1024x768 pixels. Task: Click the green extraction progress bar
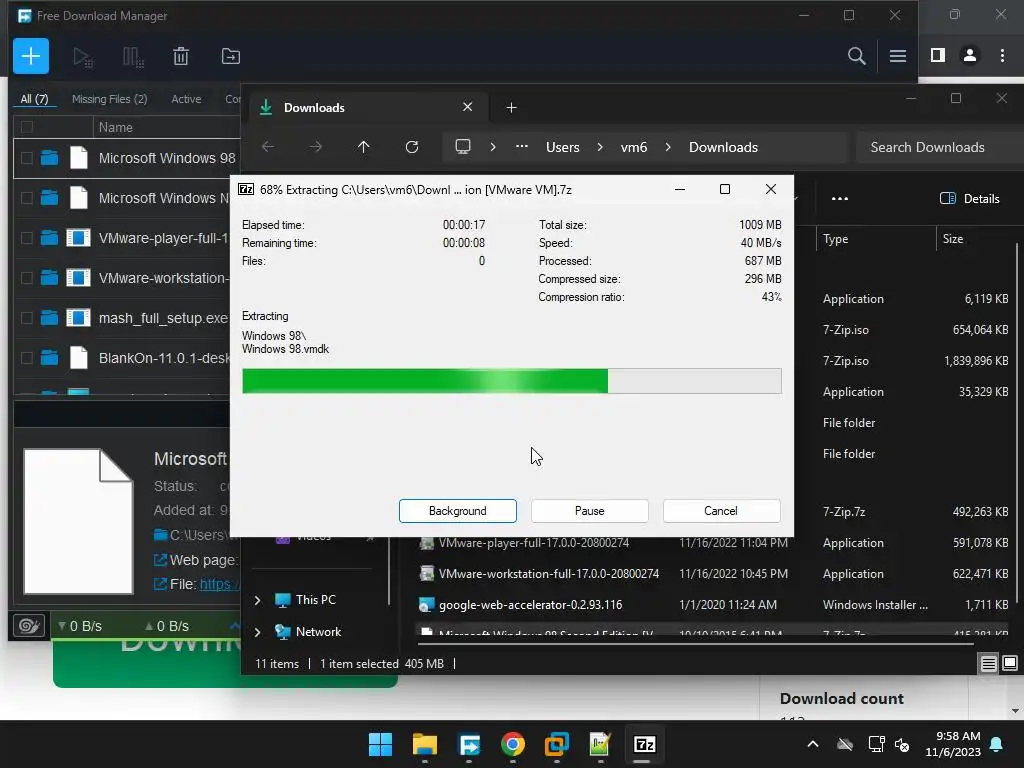point(511,381)
